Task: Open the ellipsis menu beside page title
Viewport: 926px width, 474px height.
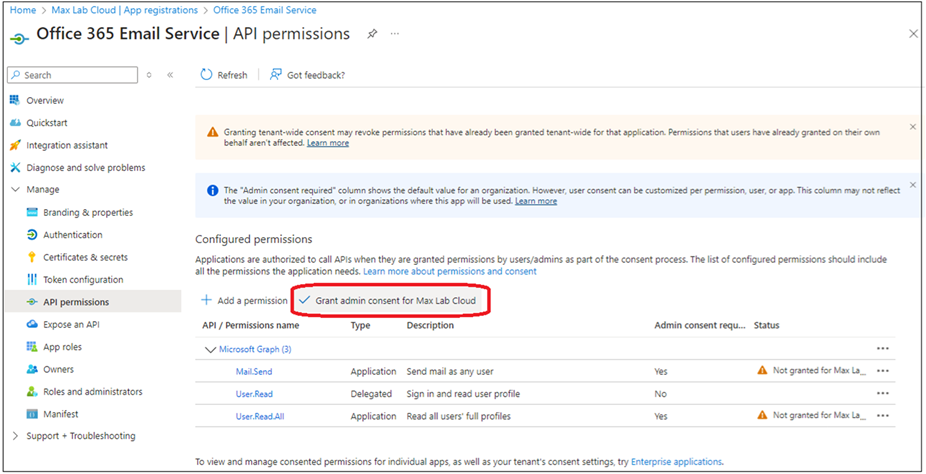Action: coord(395,34)
